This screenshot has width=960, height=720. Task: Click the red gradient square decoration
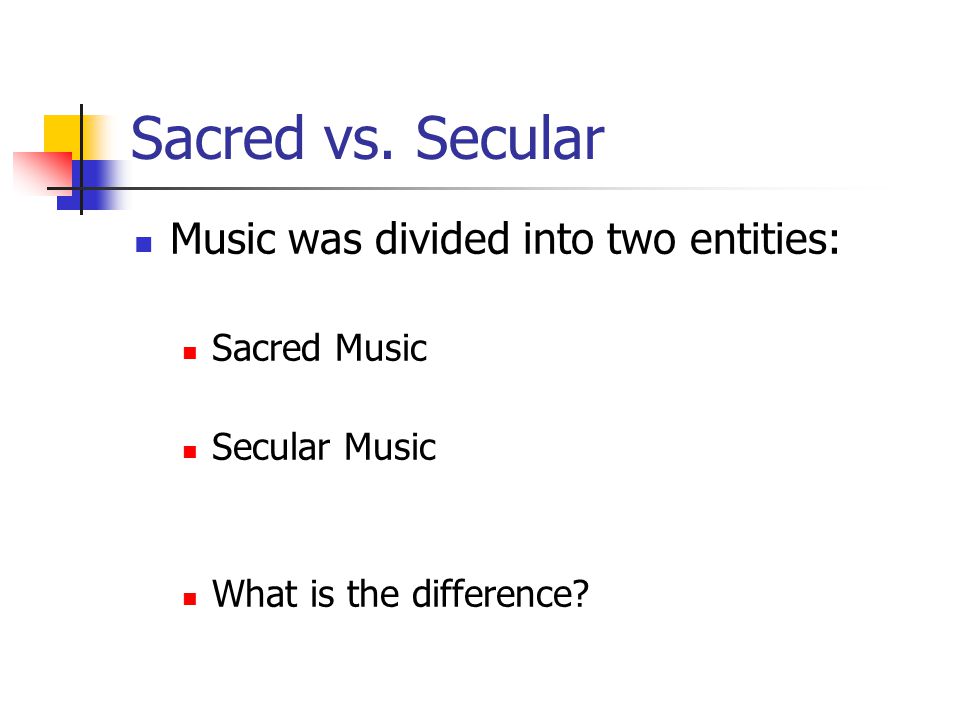[43, 174]
